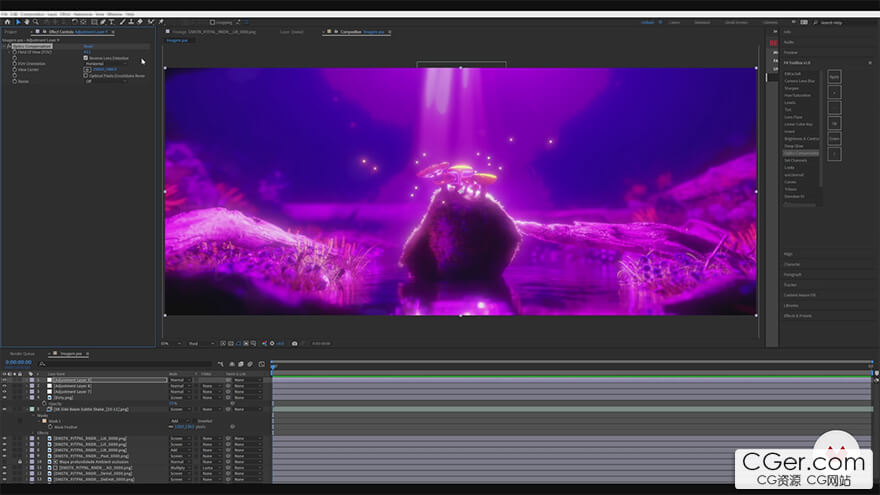Toggle Reverse Lens Distortion checkbox
The height and width of the screenshot is (495, 880).
(x=85, y=58)
